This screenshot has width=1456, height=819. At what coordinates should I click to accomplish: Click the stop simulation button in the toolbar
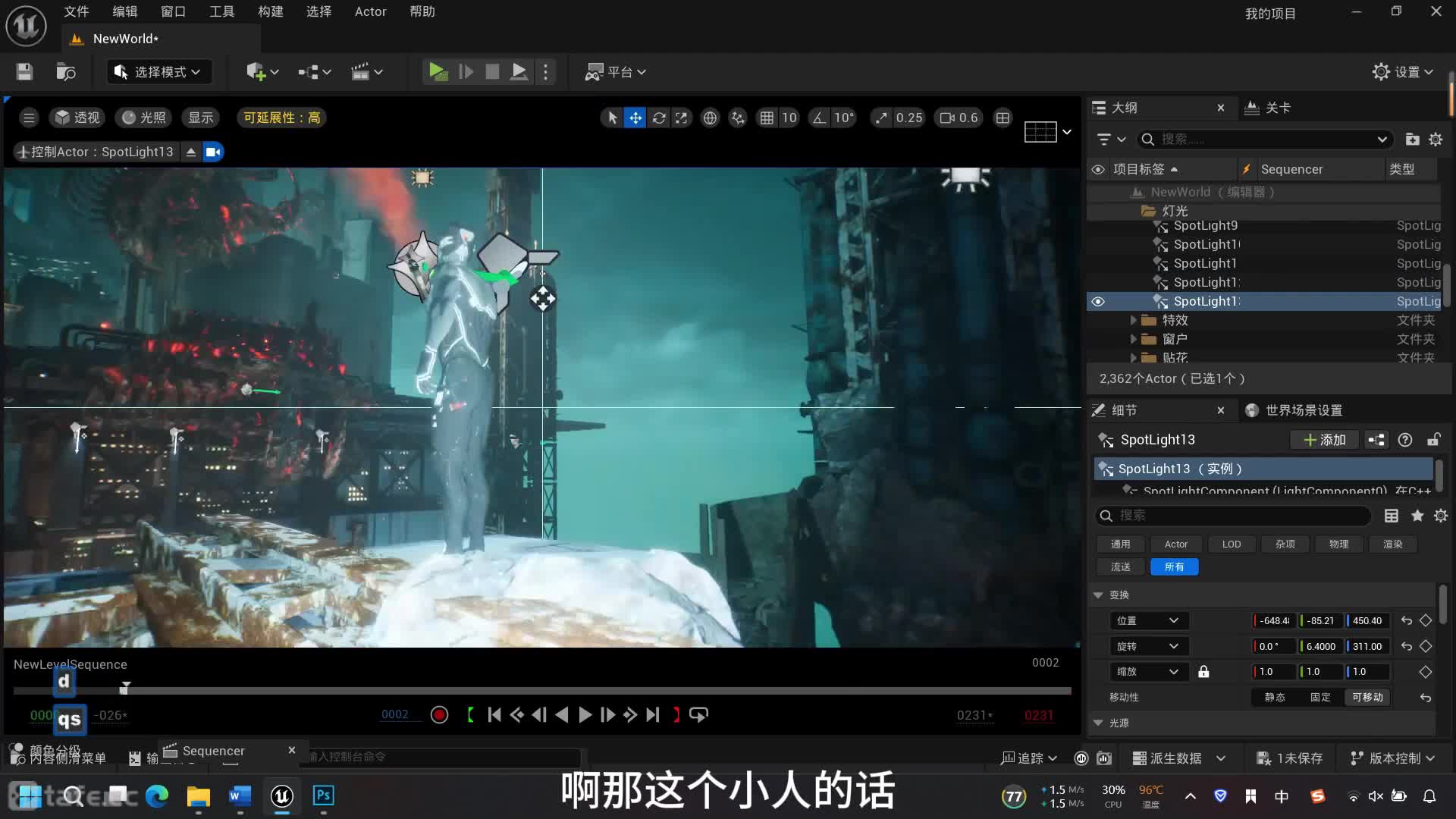[x=492, y=72]
